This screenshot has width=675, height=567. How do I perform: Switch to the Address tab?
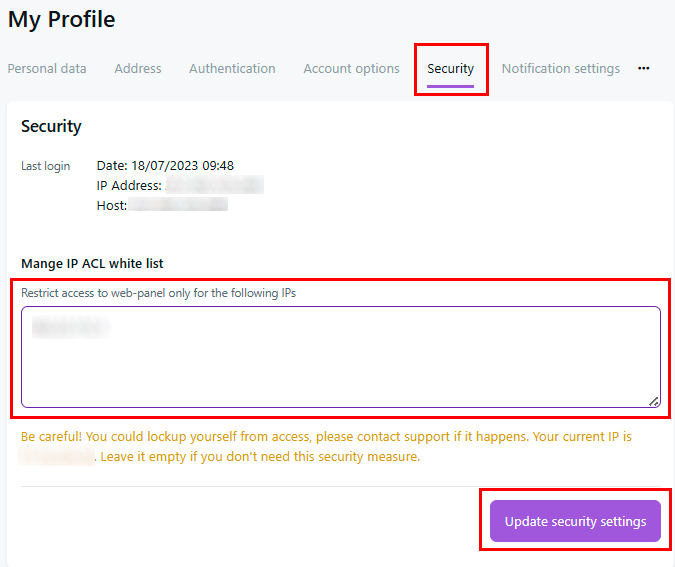(x=138, y=69)
